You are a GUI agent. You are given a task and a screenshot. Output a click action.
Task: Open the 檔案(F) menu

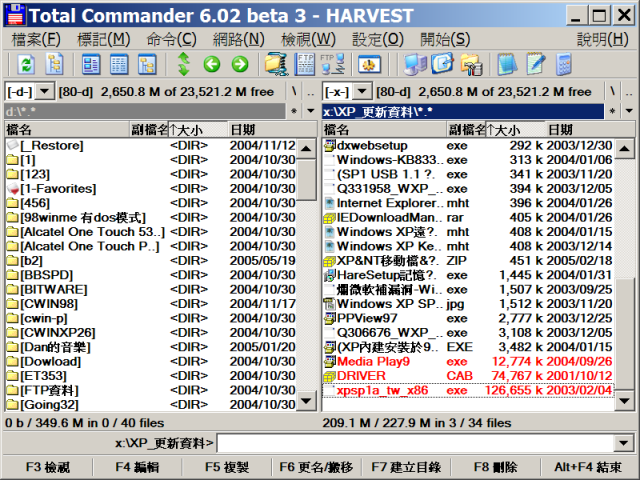click(36, 40)
